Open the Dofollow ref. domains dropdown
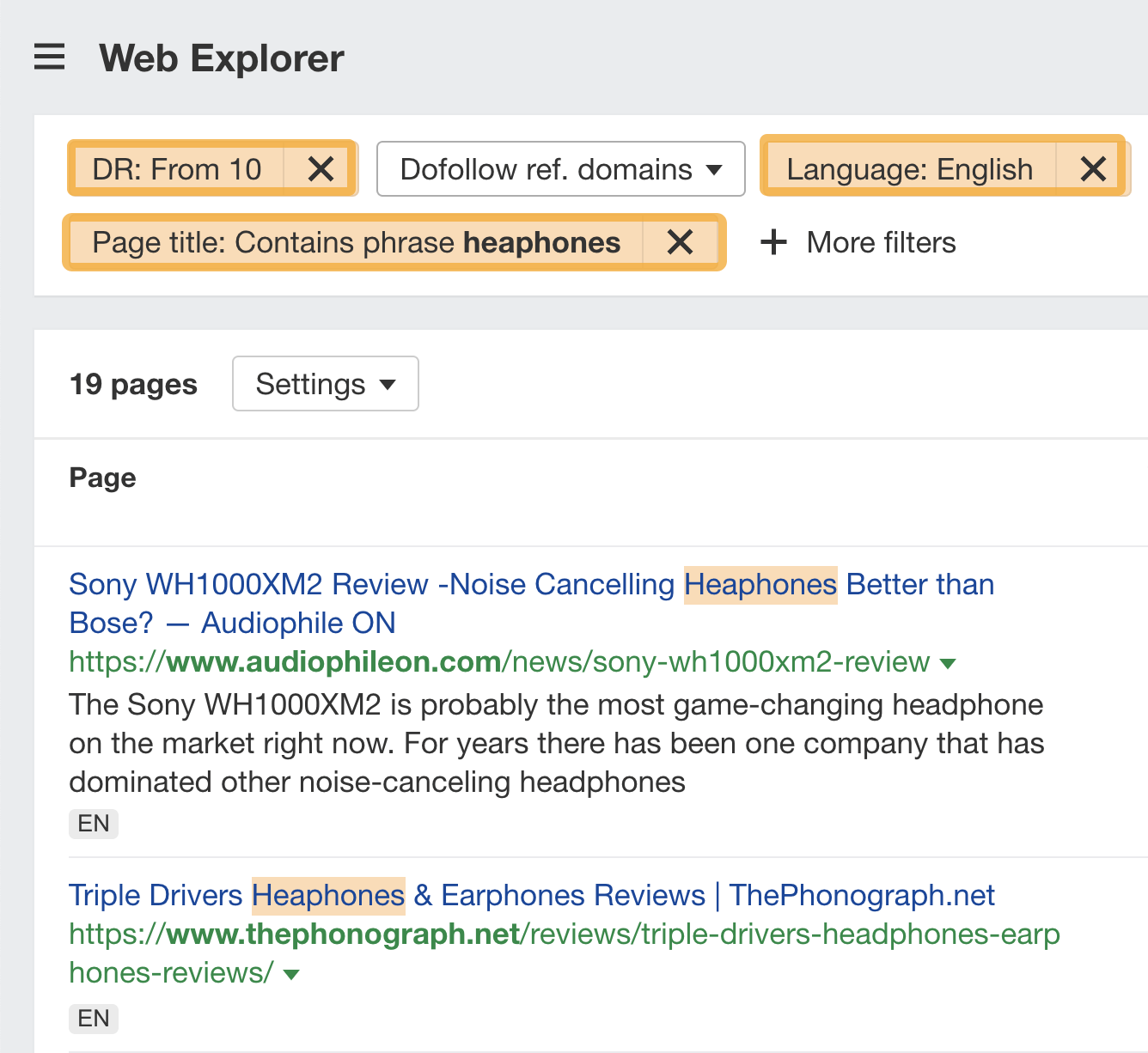 point(559,168)
